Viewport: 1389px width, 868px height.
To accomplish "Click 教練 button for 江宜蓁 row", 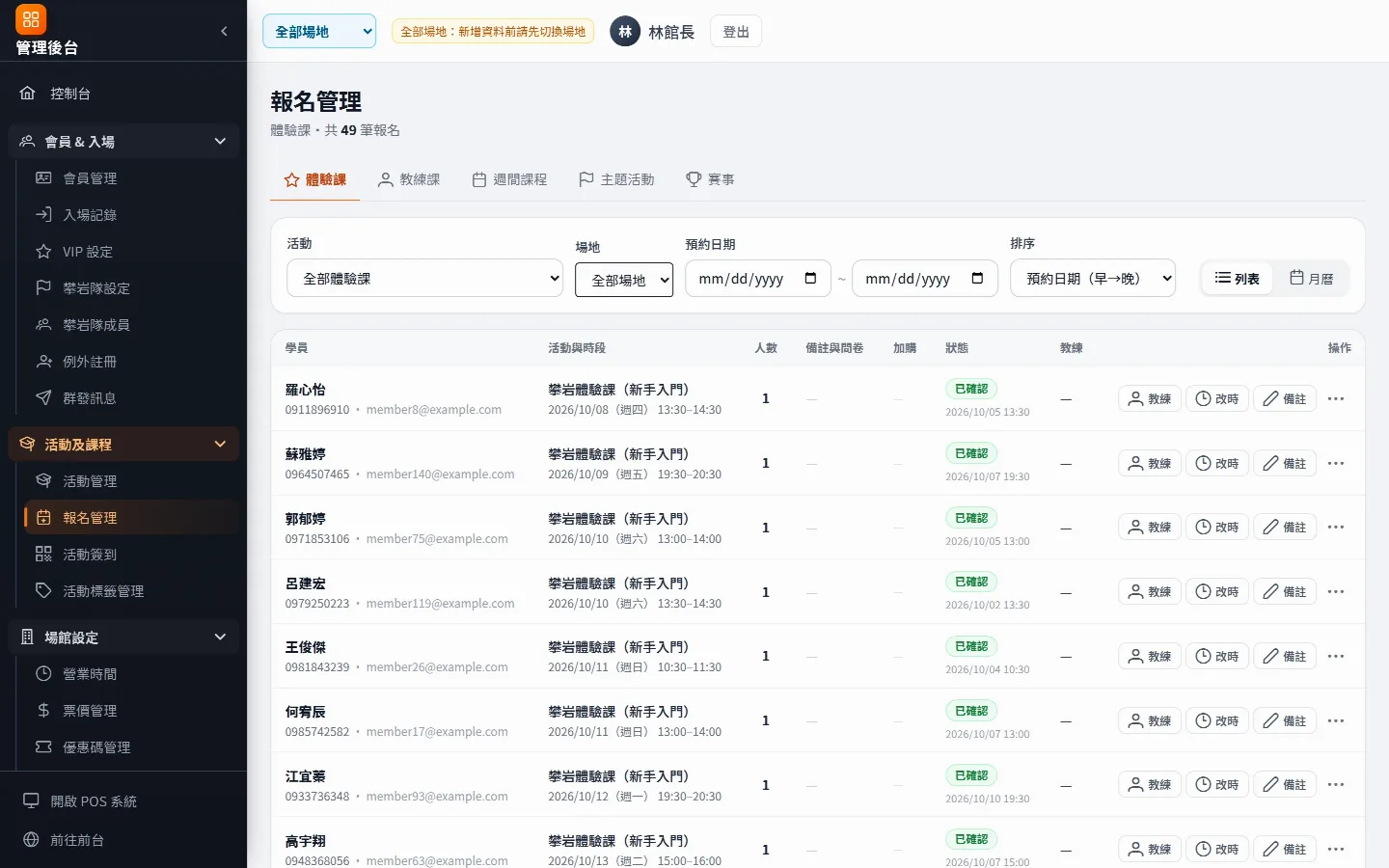I will tap(1150, 785).
